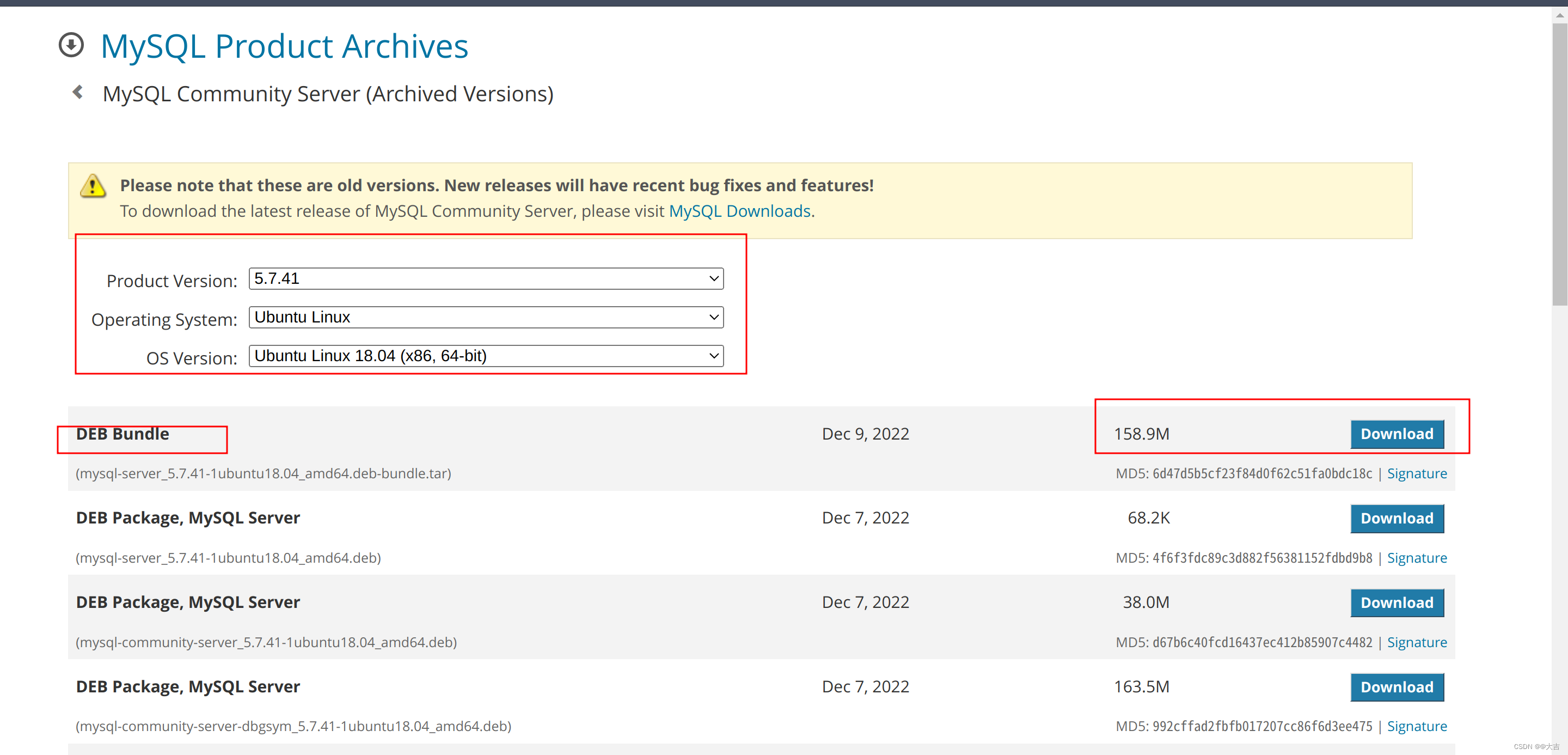
Task: Click the back chevron beside MySQL Community Server
Action: pos(77,93)
